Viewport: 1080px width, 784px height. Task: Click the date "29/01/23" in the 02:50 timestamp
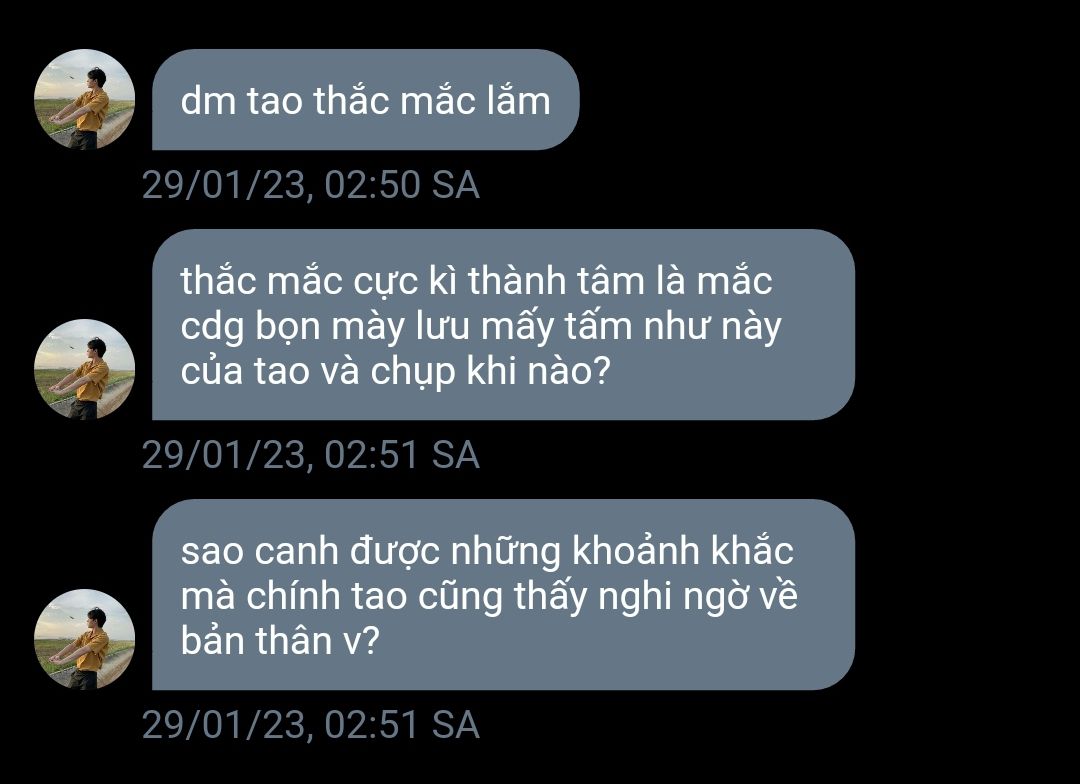pyautogui.click(x=225, y=185)
